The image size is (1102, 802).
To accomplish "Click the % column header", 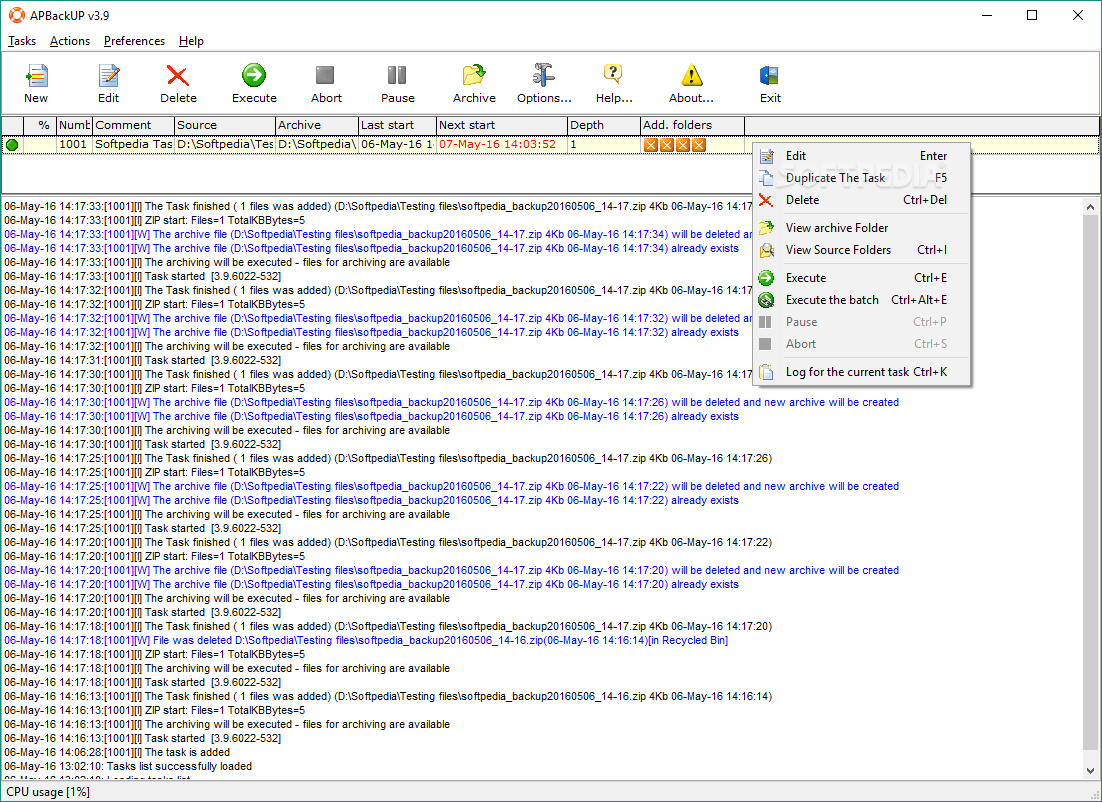I will [40, 125].
